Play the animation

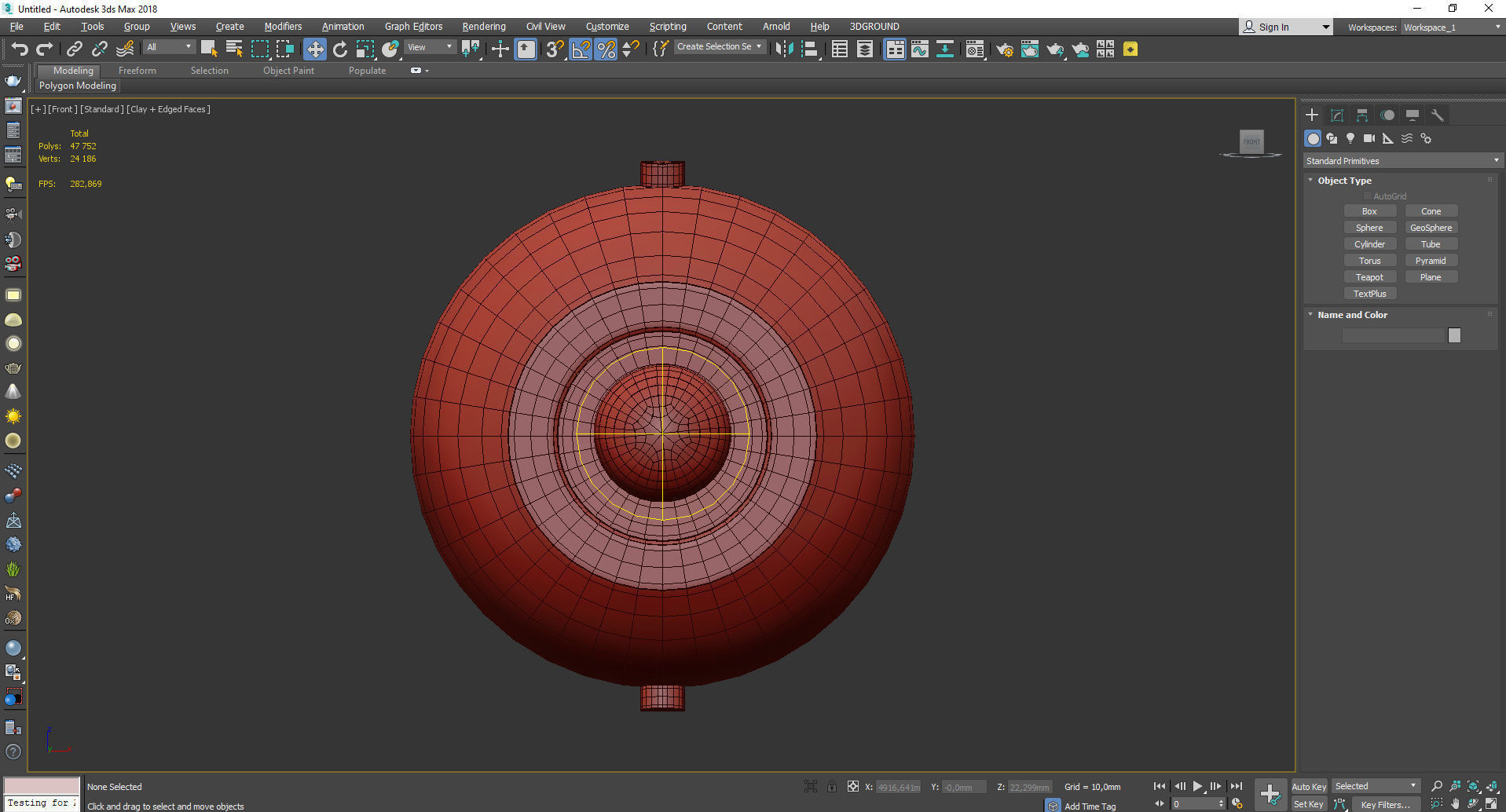1197,786
